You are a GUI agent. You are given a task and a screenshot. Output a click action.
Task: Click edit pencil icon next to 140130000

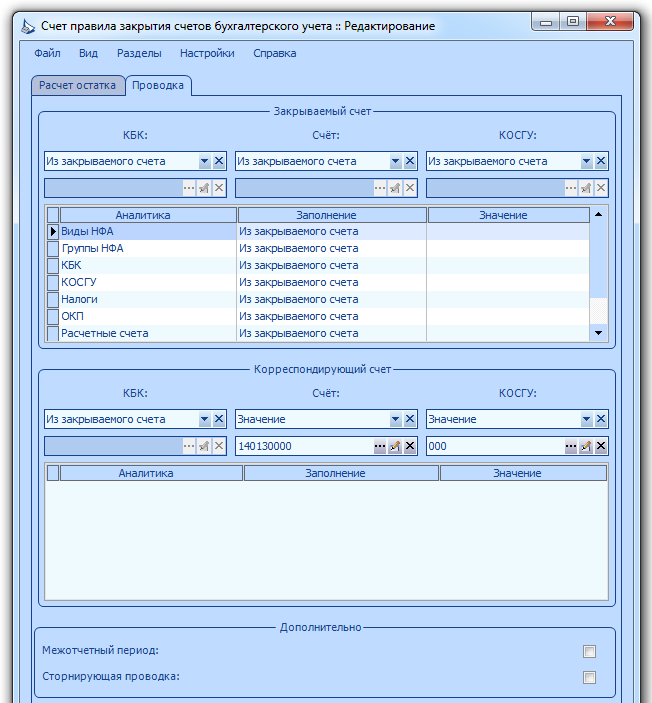point(395,446)
